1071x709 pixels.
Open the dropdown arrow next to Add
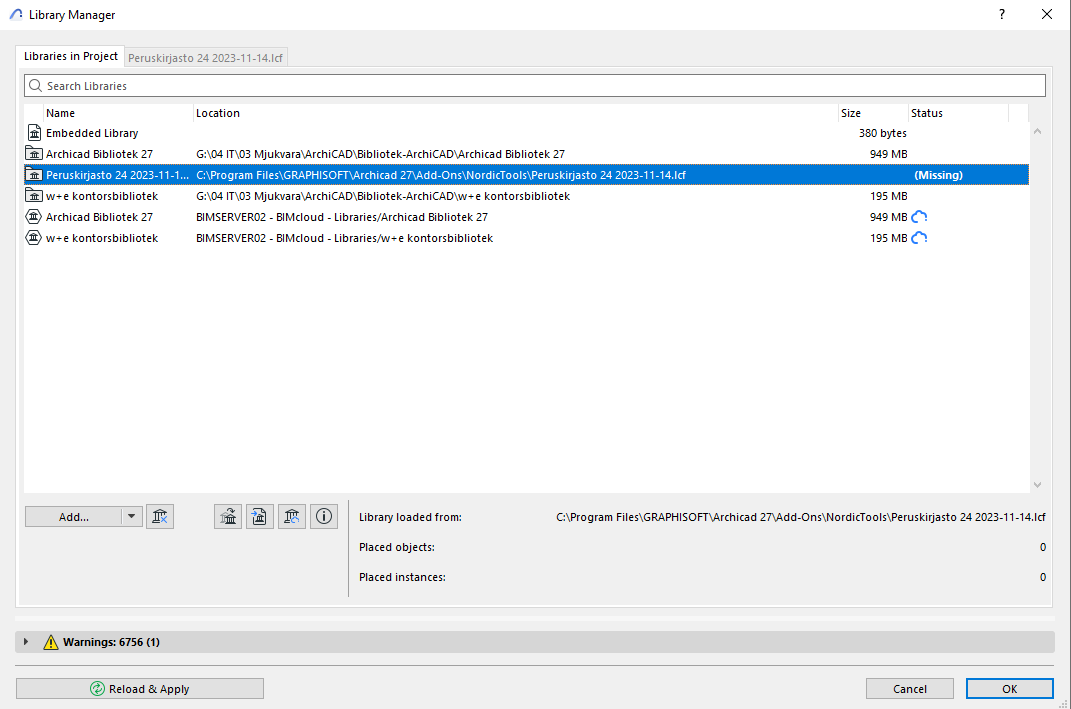coord(131,517)
